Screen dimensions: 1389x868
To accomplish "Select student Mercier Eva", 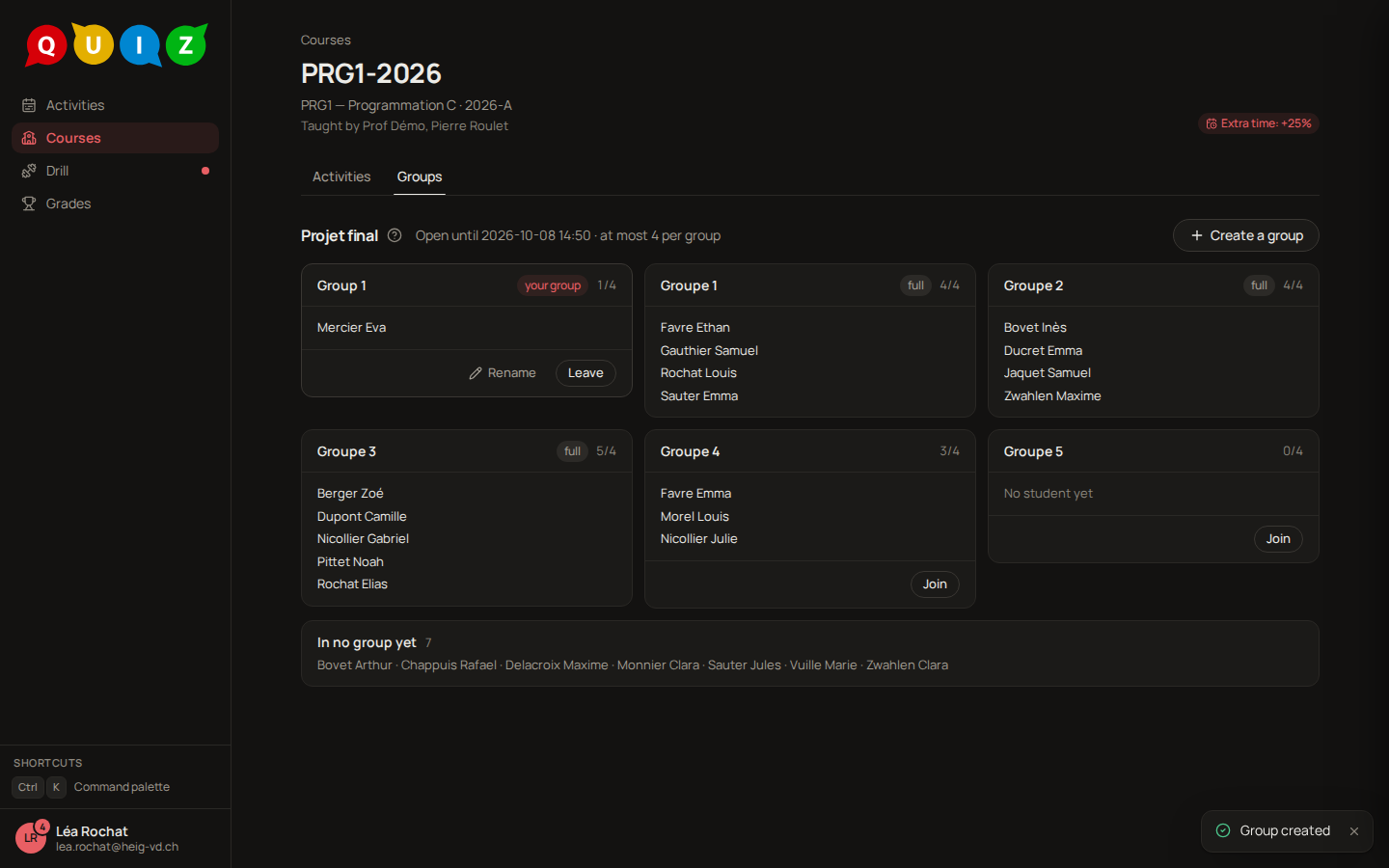I will click(x=351, y=328).
